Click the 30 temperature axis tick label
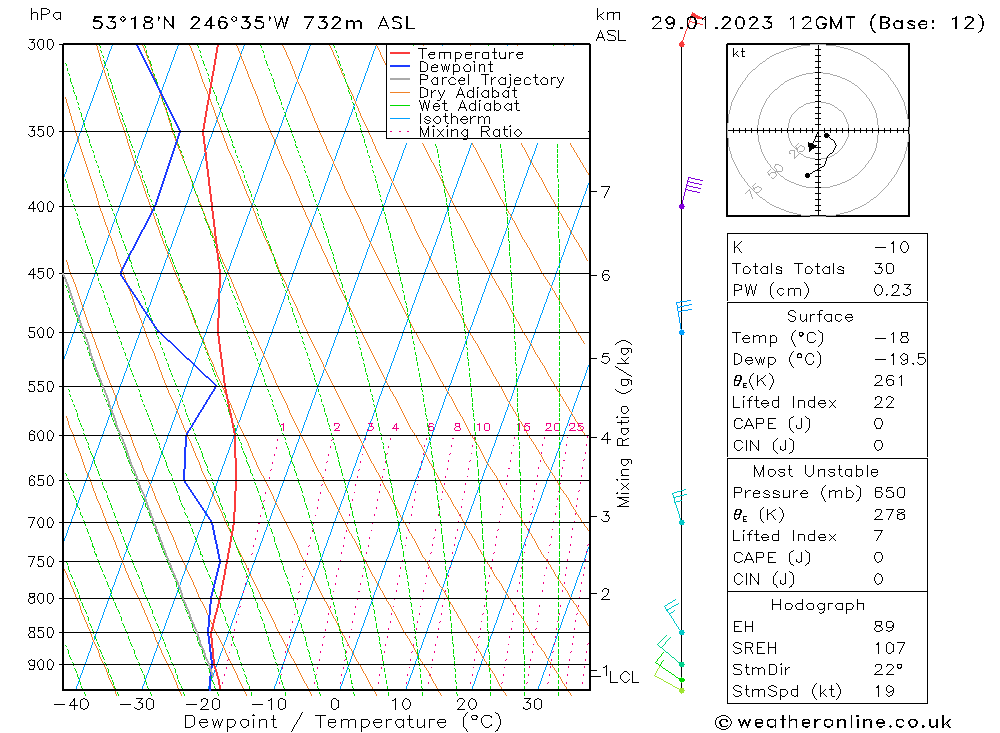 point(533,704)
